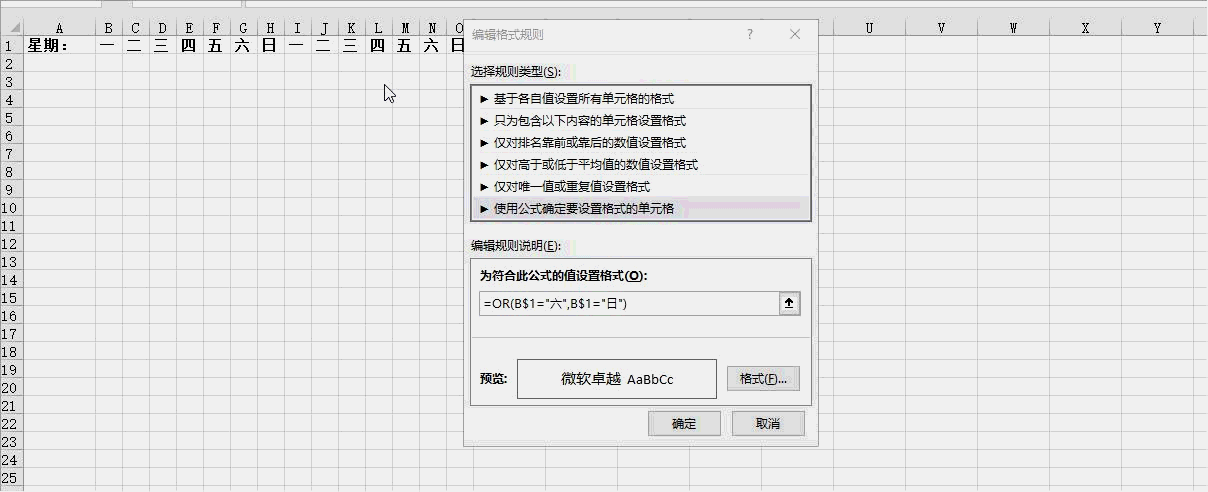1208x492 pixels.
Task: Select the column H header
Action: (270, 28)
